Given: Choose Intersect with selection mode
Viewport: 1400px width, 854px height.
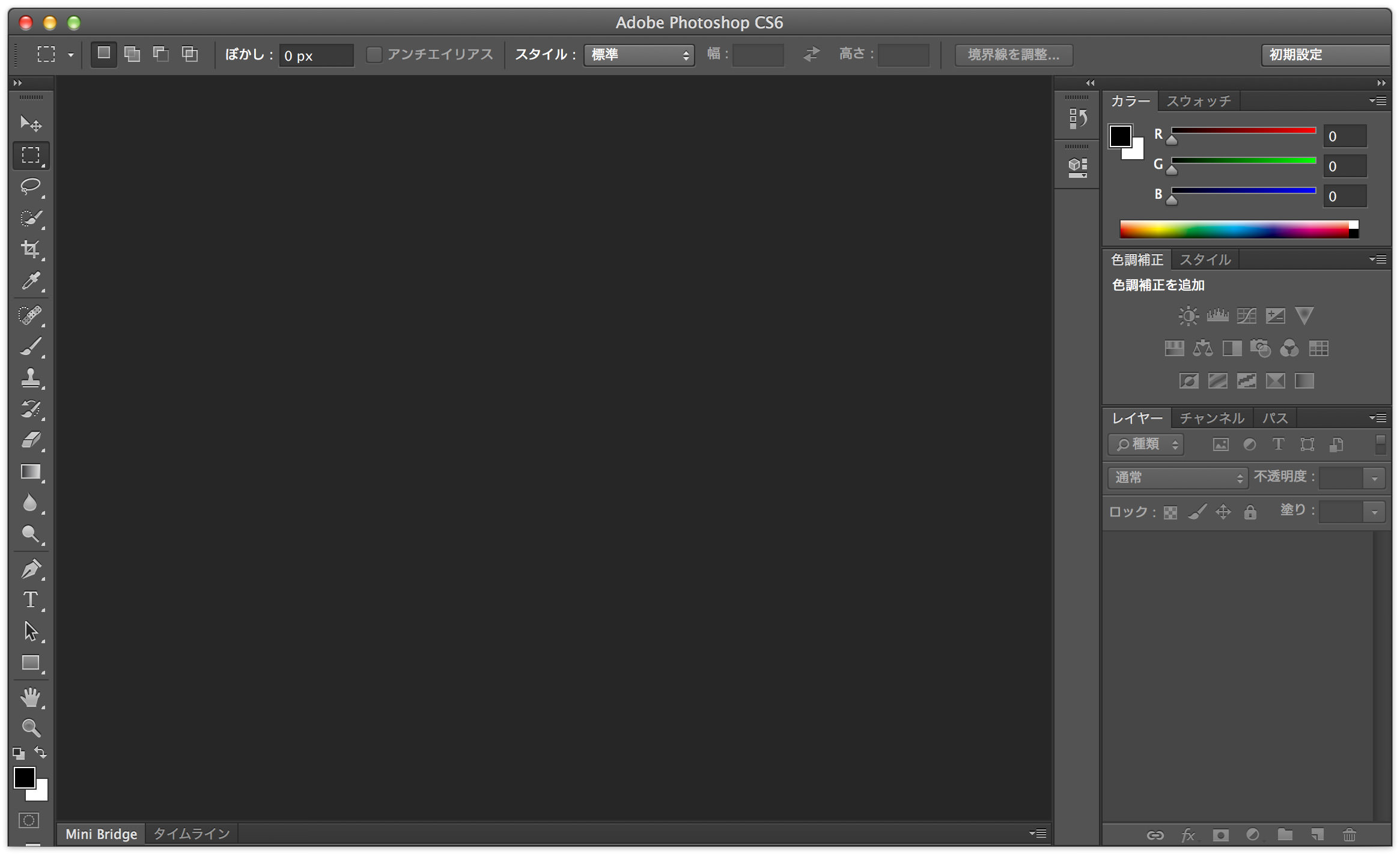Looking at the screenshot, I should (190, 55).
